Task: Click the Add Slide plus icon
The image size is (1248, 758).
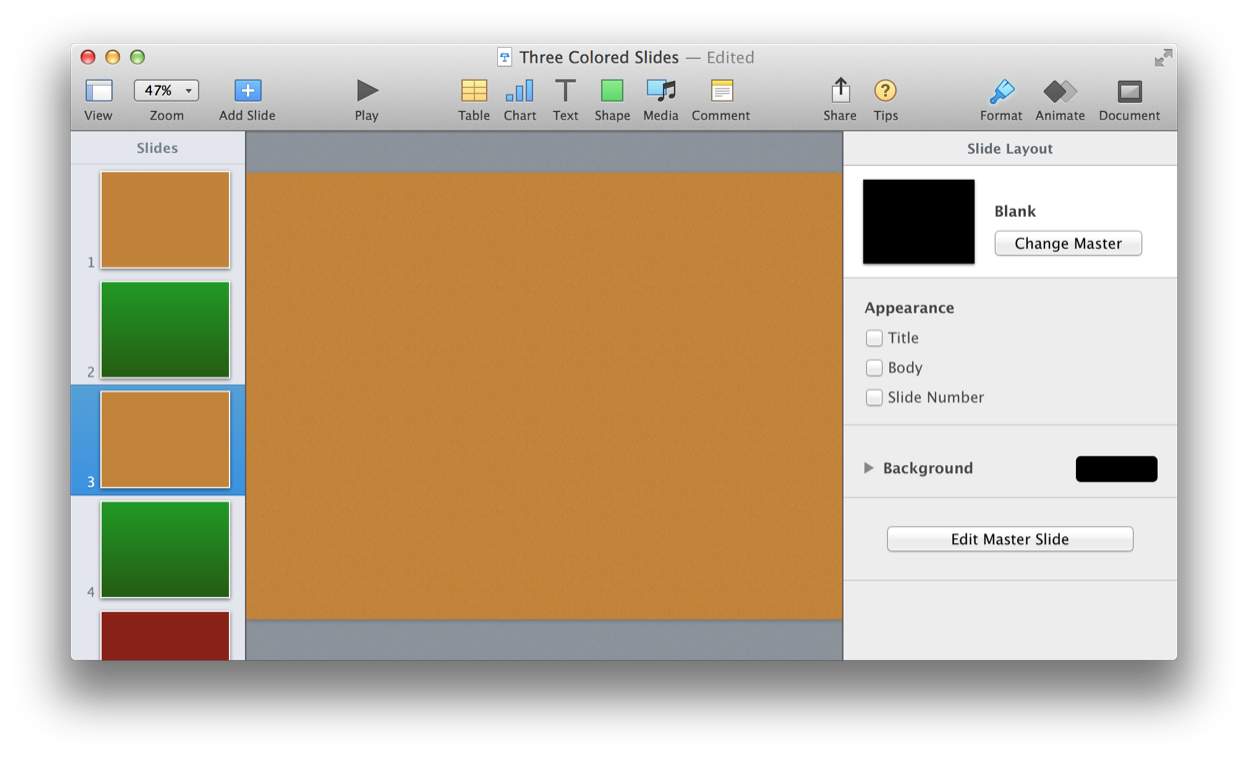Action: click(247, 91)
